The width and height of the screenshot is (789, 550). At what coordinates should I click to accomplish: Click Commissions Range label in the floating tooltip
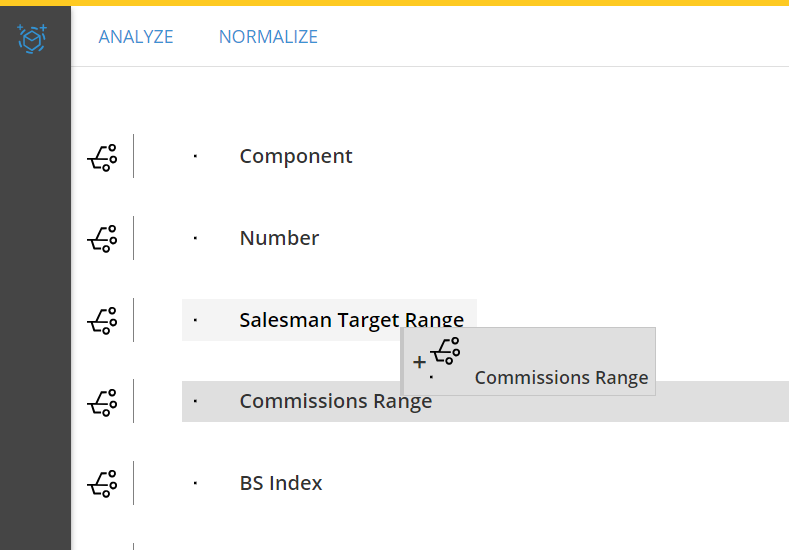561,378
